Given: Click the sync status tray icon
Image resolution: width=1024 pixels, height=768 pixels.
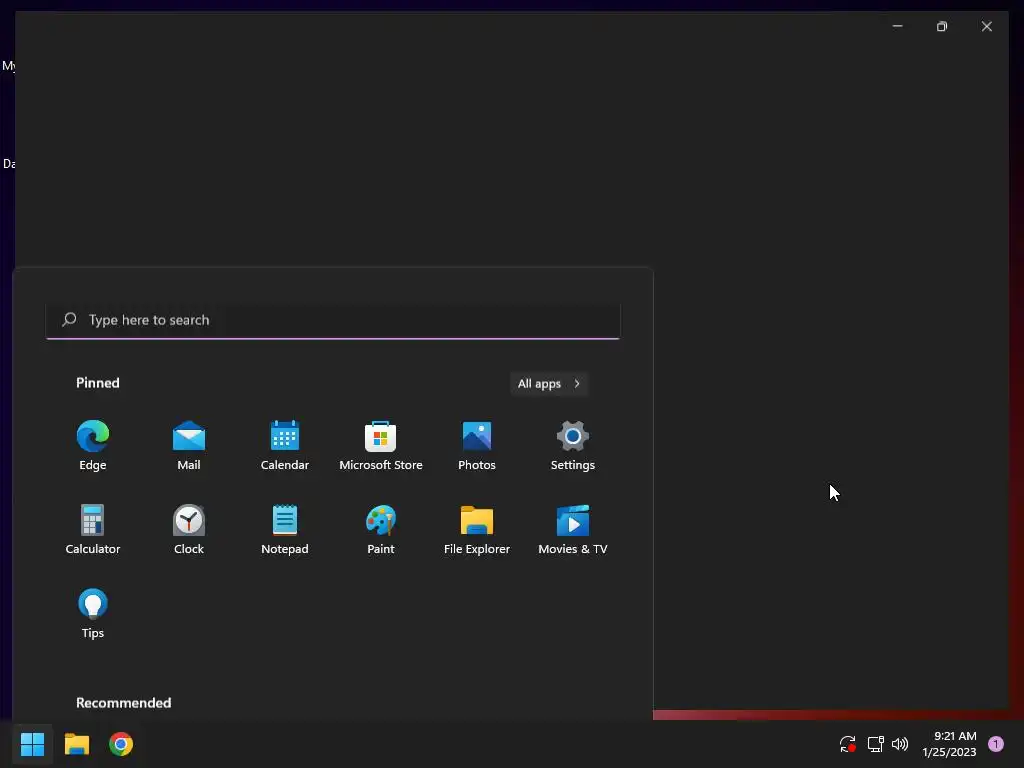Looking at the screenshot, I should [848, 744].
